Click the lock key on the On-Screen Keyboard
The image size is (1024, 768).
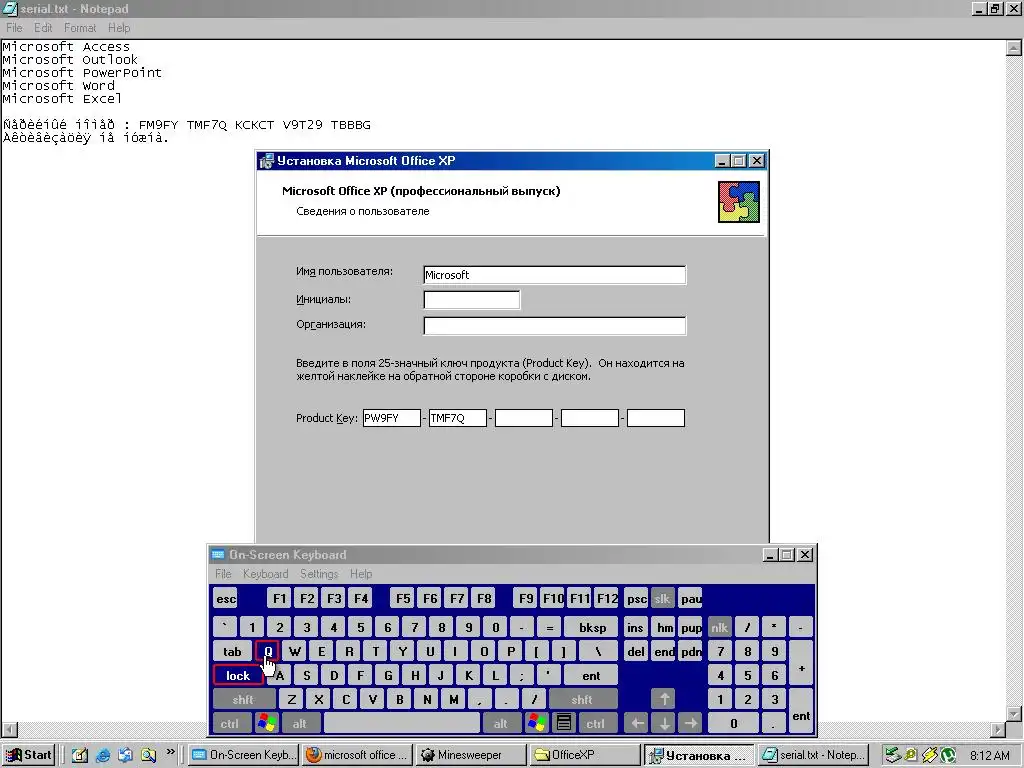point(238,675)
